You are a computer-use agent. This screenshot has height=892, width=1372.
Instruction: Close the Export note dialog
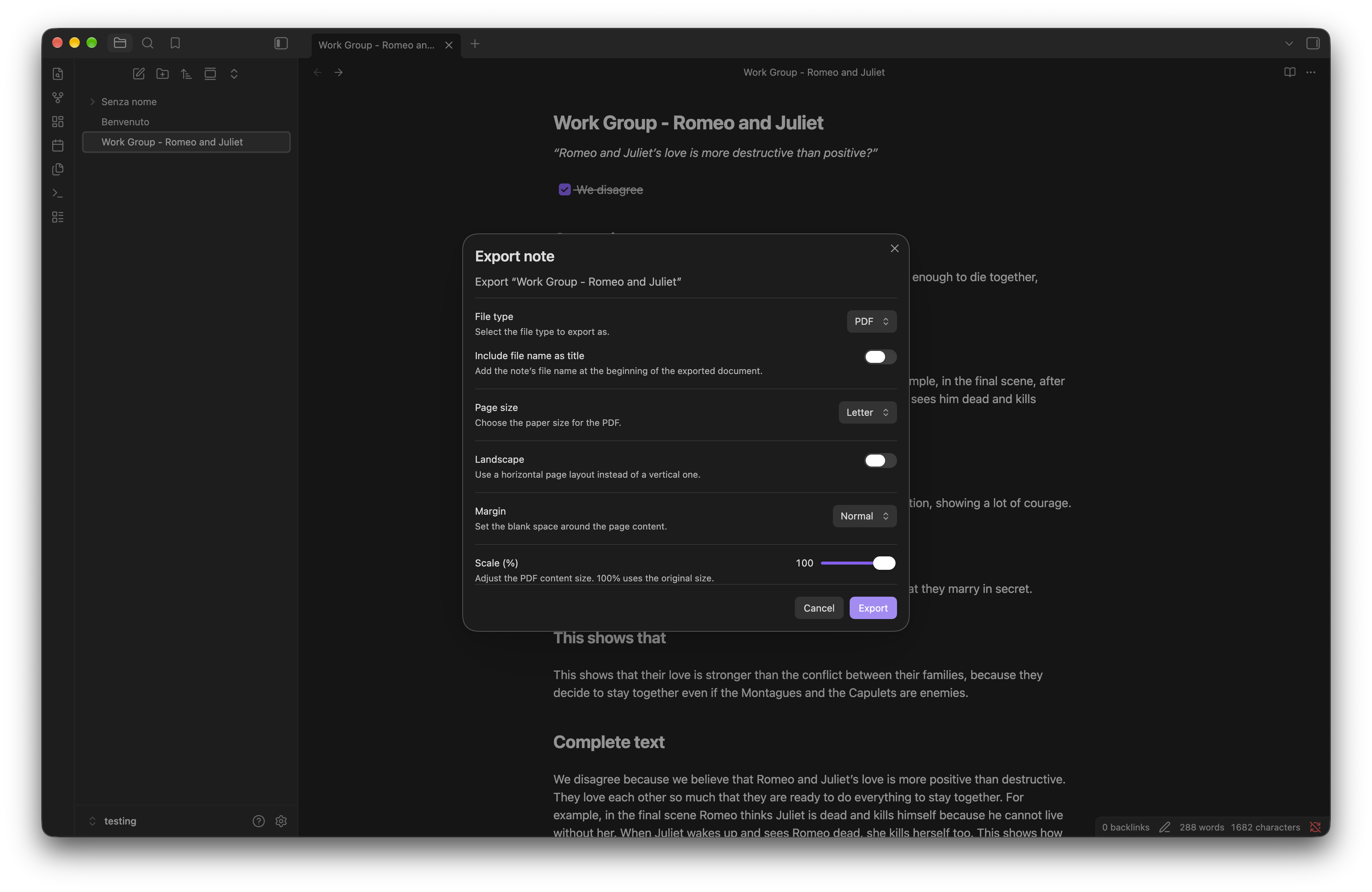point(894,248)
